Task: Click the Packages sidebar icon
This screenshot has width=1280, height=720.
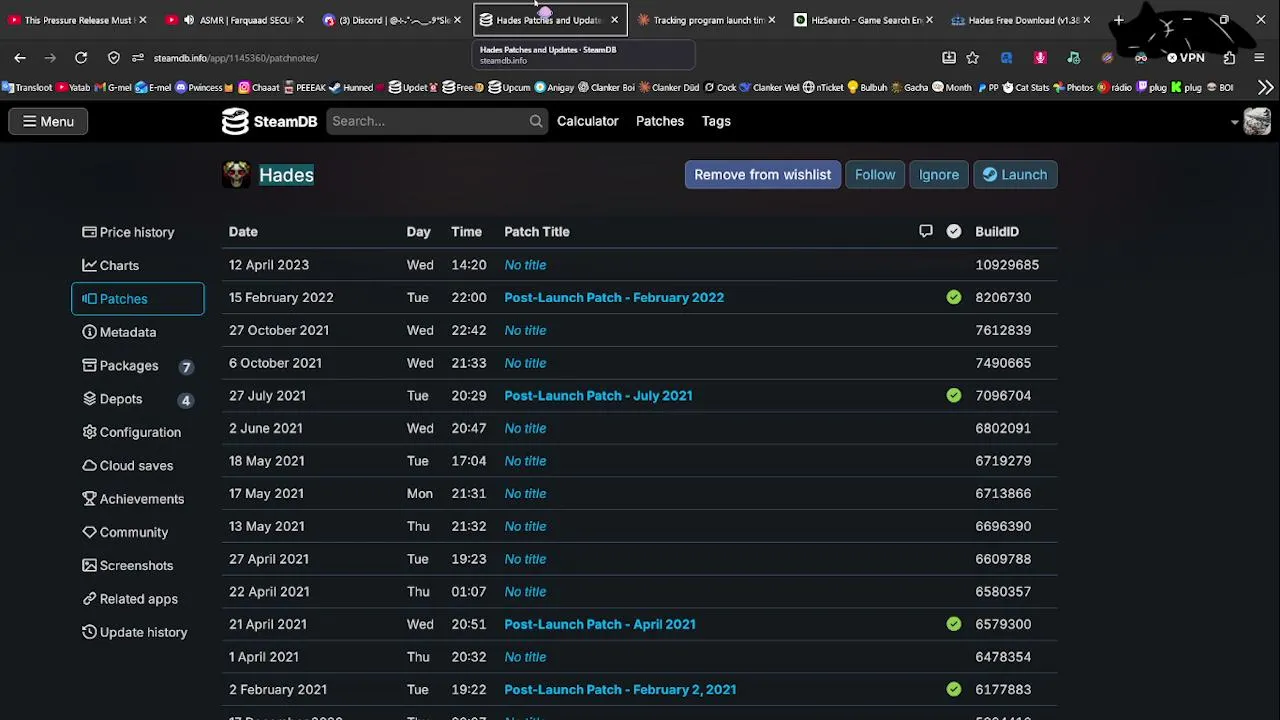Action: [89, 365]
